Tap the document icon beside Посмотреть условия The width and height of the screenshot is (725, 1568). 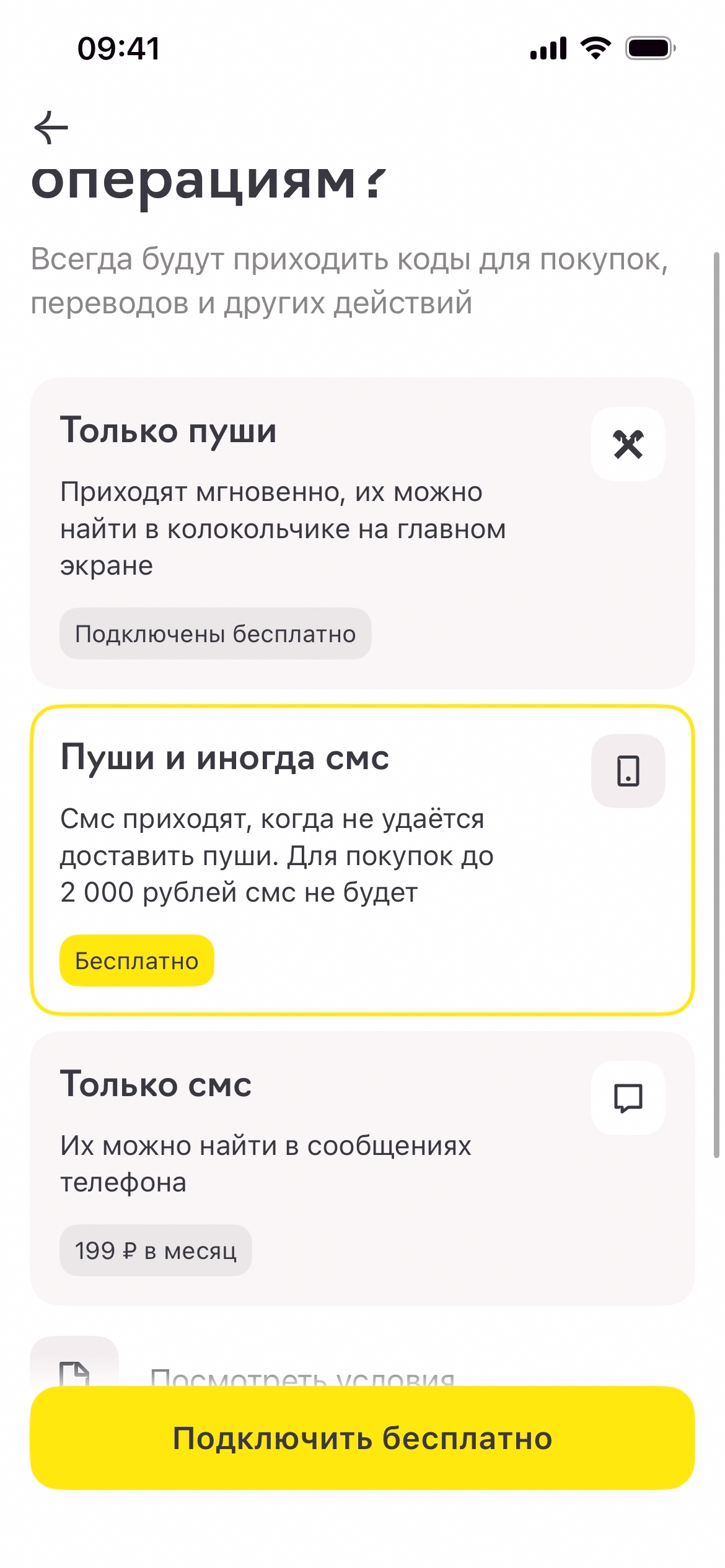click(x=74, y=1371)
